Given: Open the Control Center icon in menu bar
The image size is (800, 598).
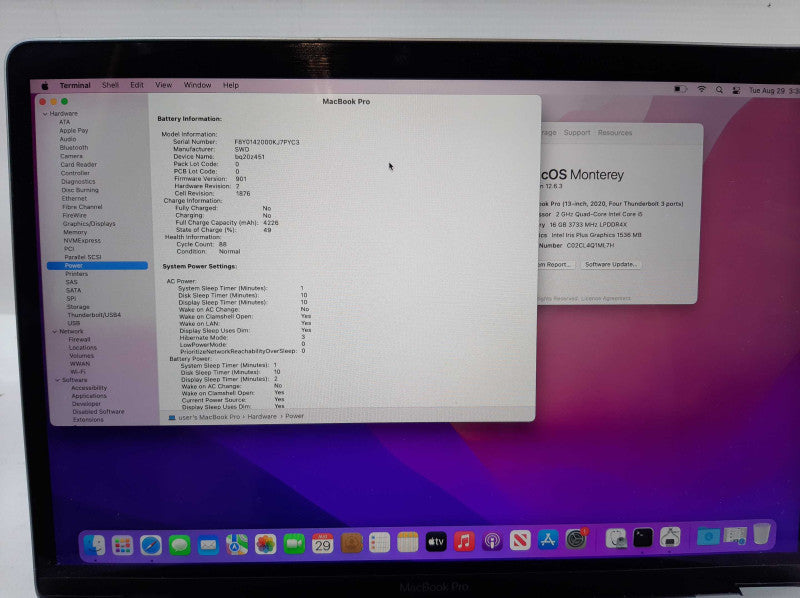Looking at the screenshot, I should (736, 90).
